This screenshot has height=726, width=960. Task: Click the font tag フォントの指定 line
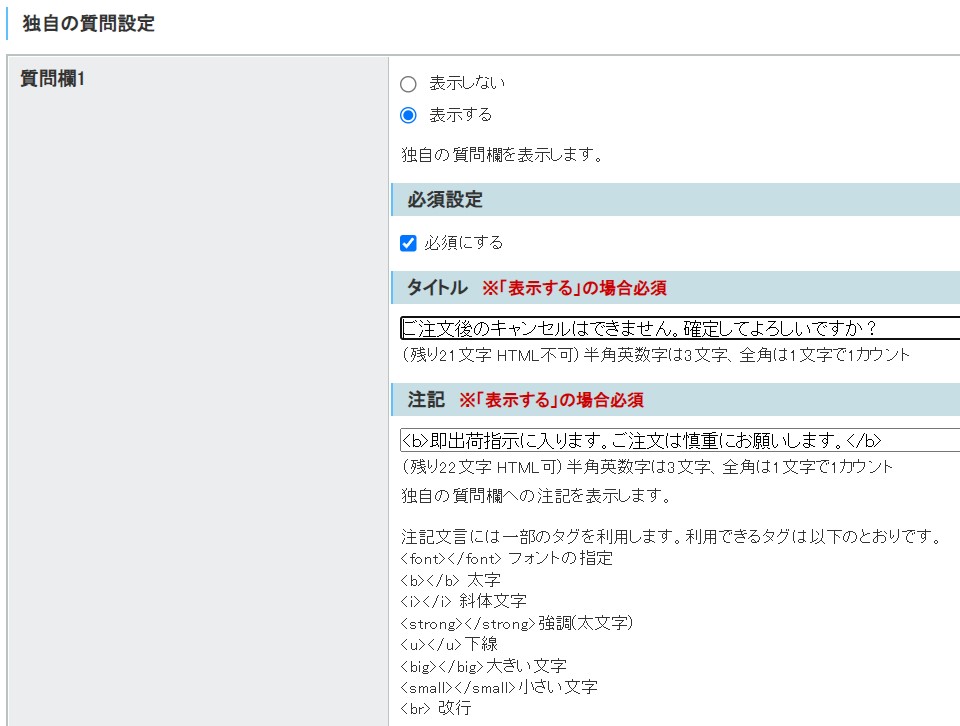coord(506,558)
